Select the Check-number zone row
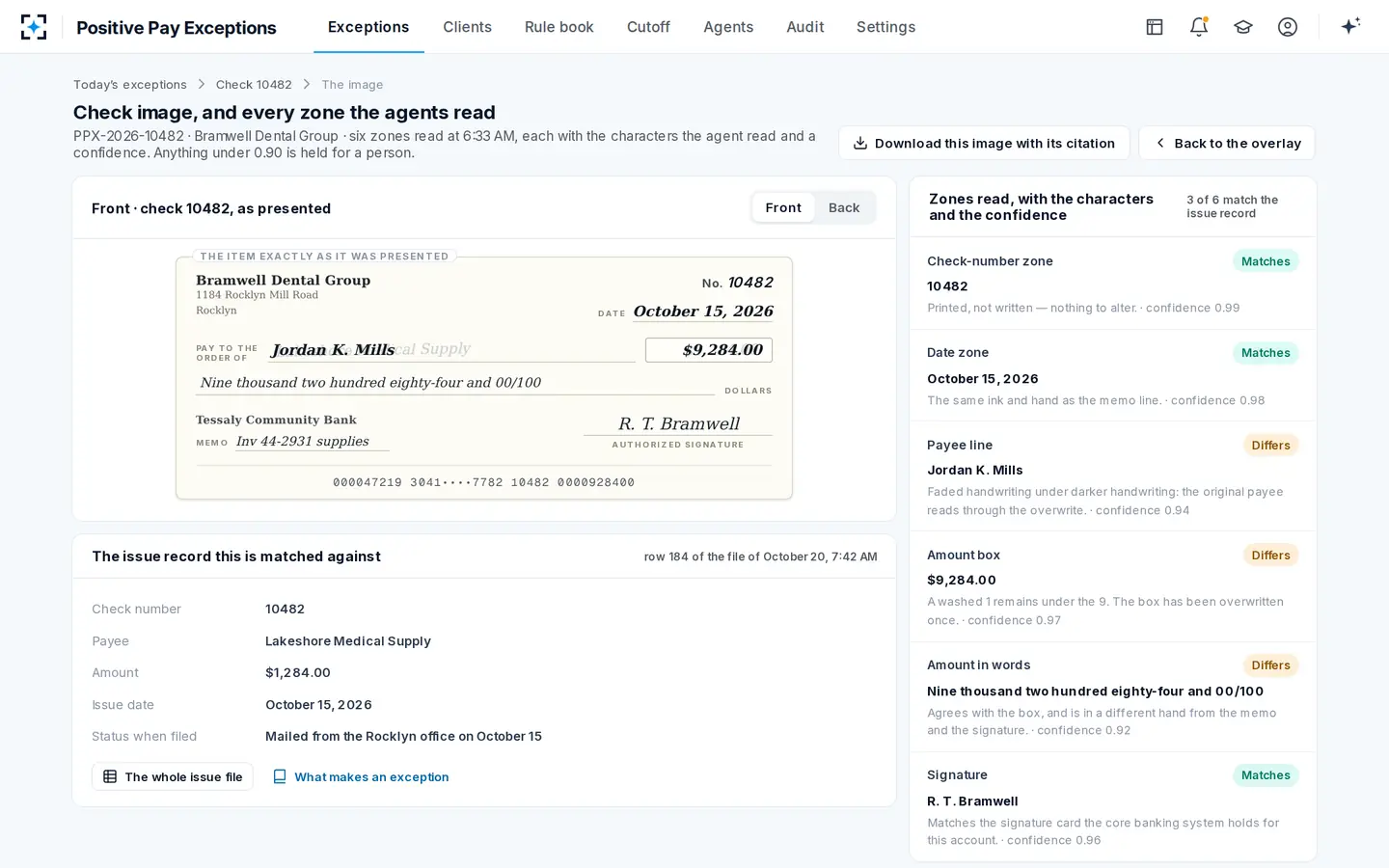The width and height of the screenshot is (1389, 868). pyautogui.click(x=1113, y=284)
